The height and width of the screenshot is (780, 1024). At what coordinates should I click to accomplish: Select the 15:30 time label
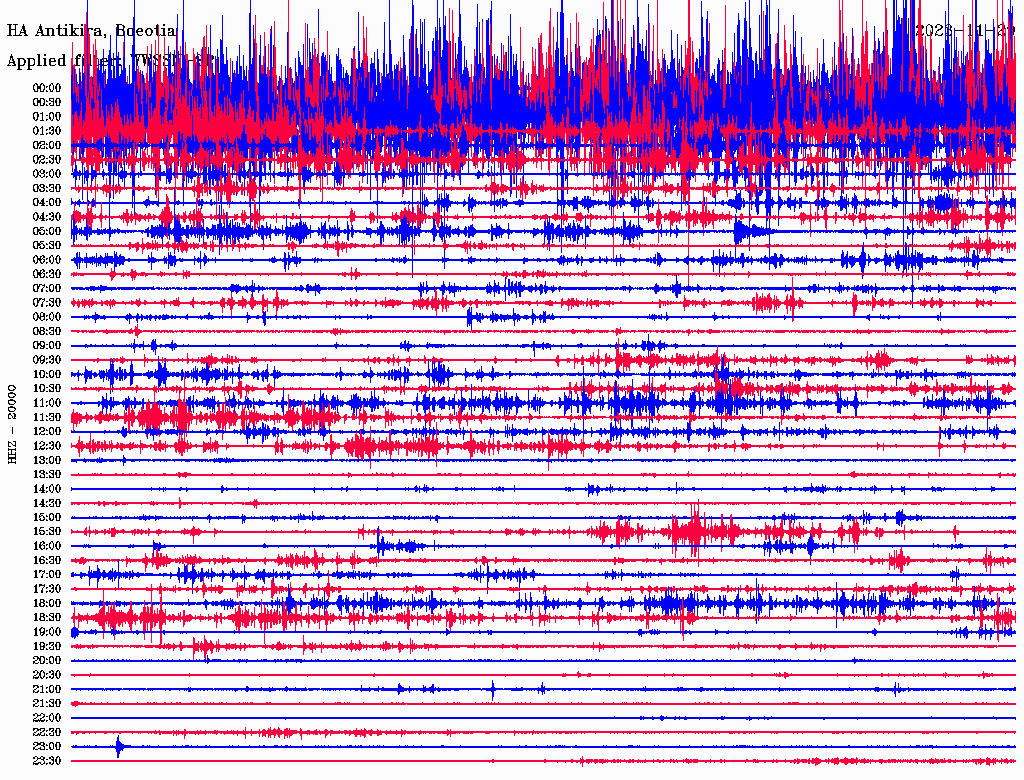pos(47,532)
